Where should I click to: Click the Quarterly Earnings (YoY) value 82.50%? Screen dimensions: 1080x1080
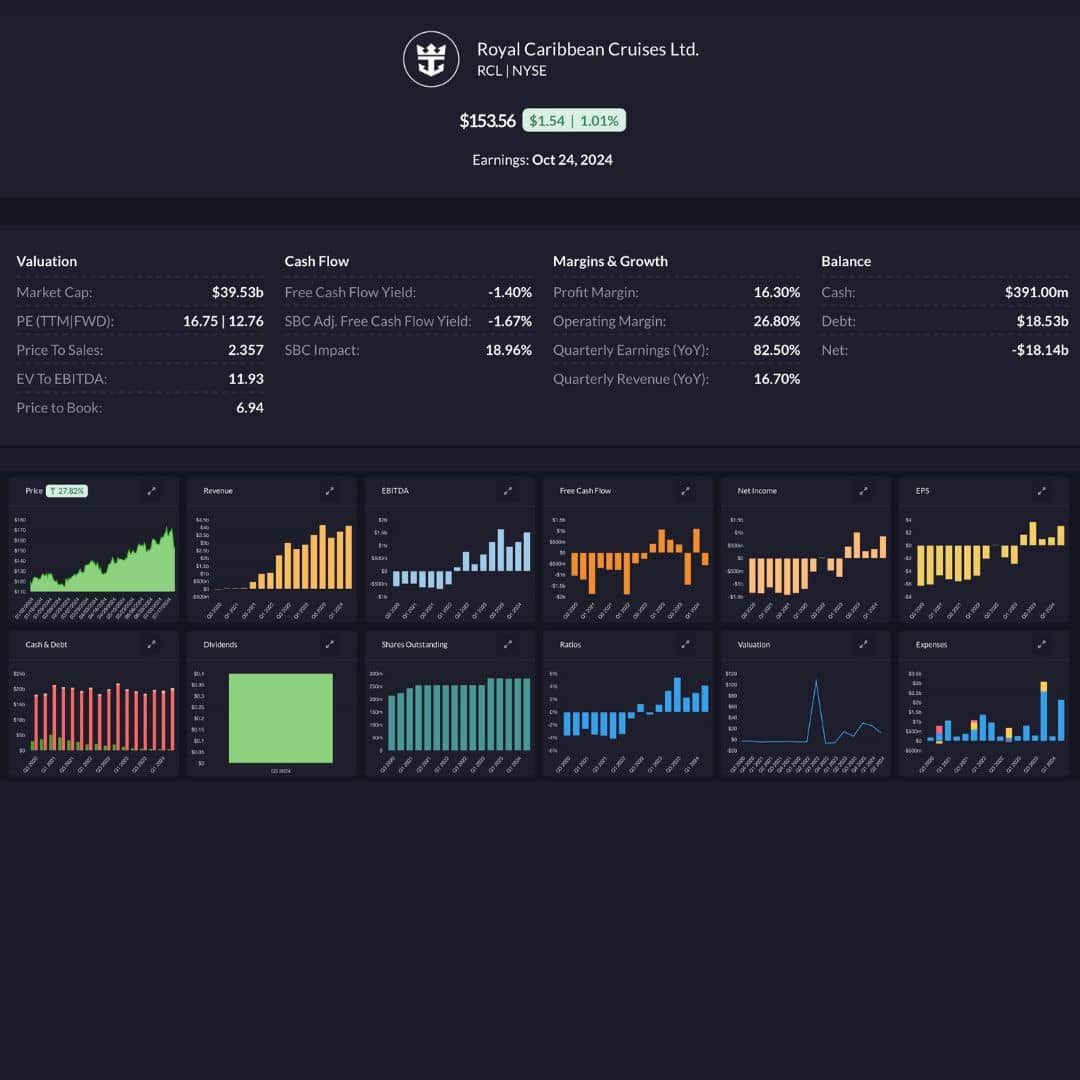(x=777, y=350)
